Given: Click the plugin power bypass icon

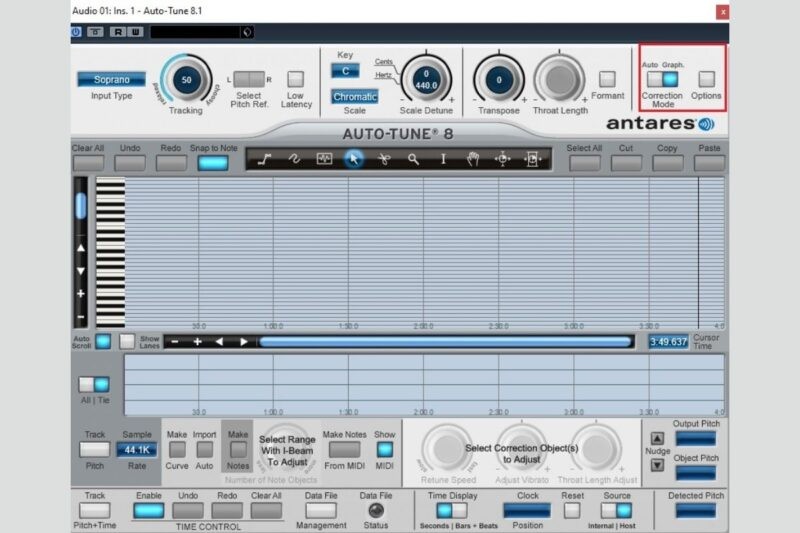Looking at the screenshot, I should [x=76, y=32].
